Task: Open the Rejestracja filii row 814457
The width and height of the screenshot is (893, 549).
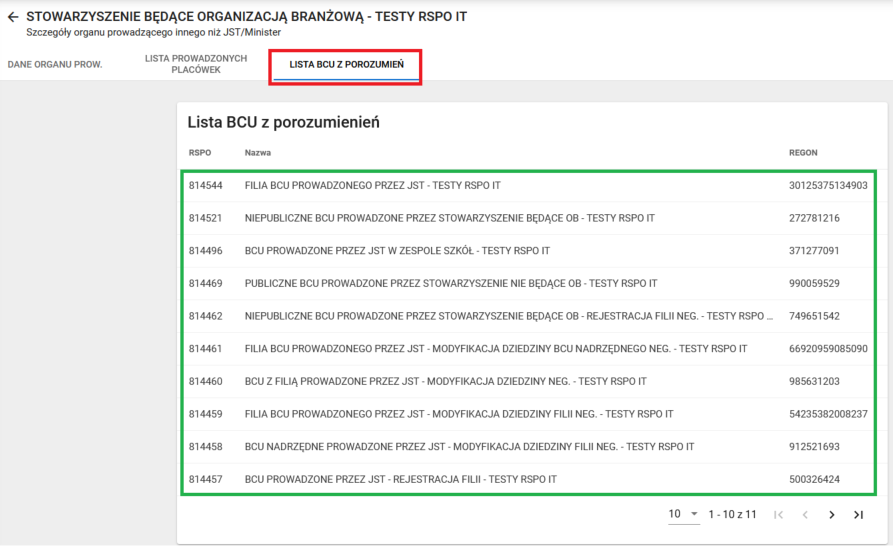Action: 400,480
